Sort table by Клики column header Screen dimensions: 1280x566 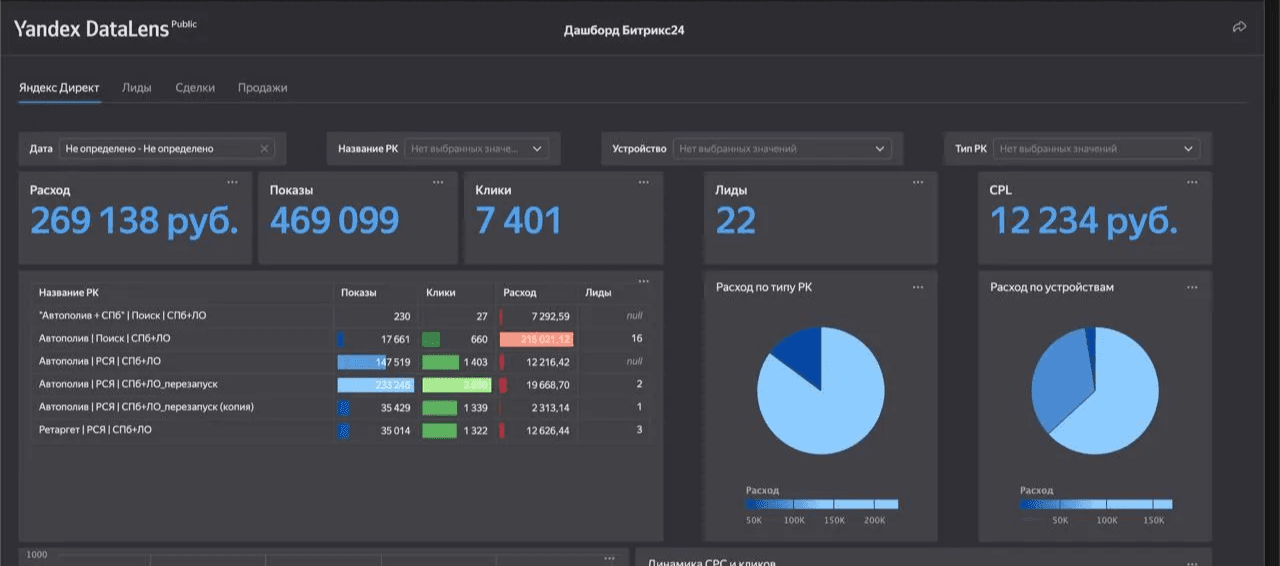point(441,293)
